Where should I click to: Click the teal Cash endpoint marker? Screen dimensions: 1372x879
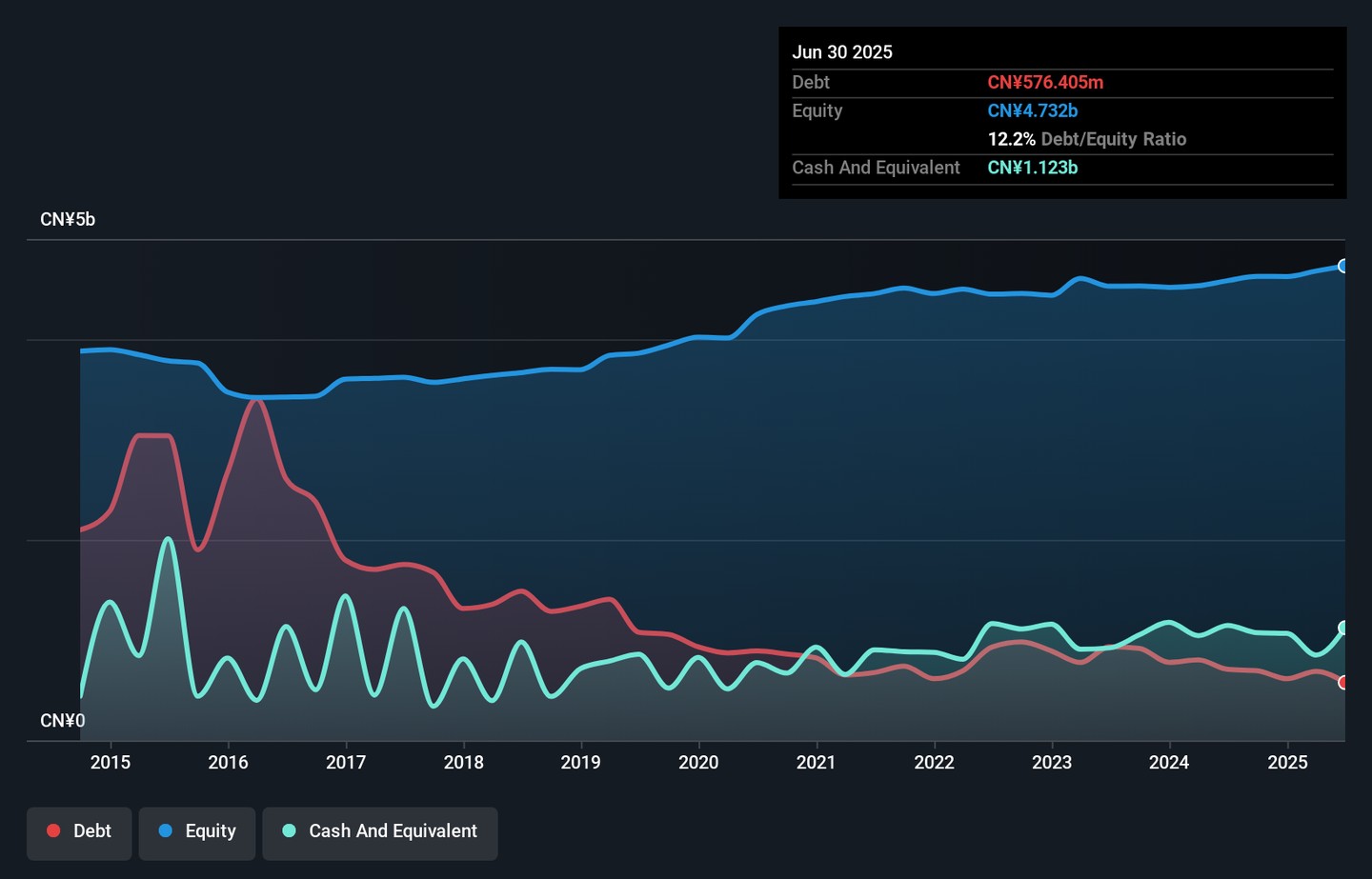tap(1342, 628)
